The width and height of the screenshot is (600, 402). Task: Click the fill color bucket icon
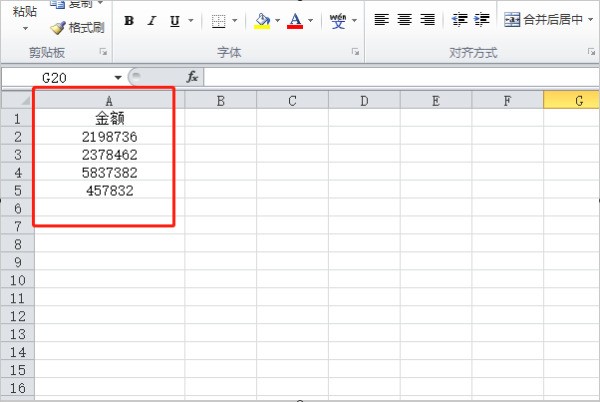click(x=262, y=20)
